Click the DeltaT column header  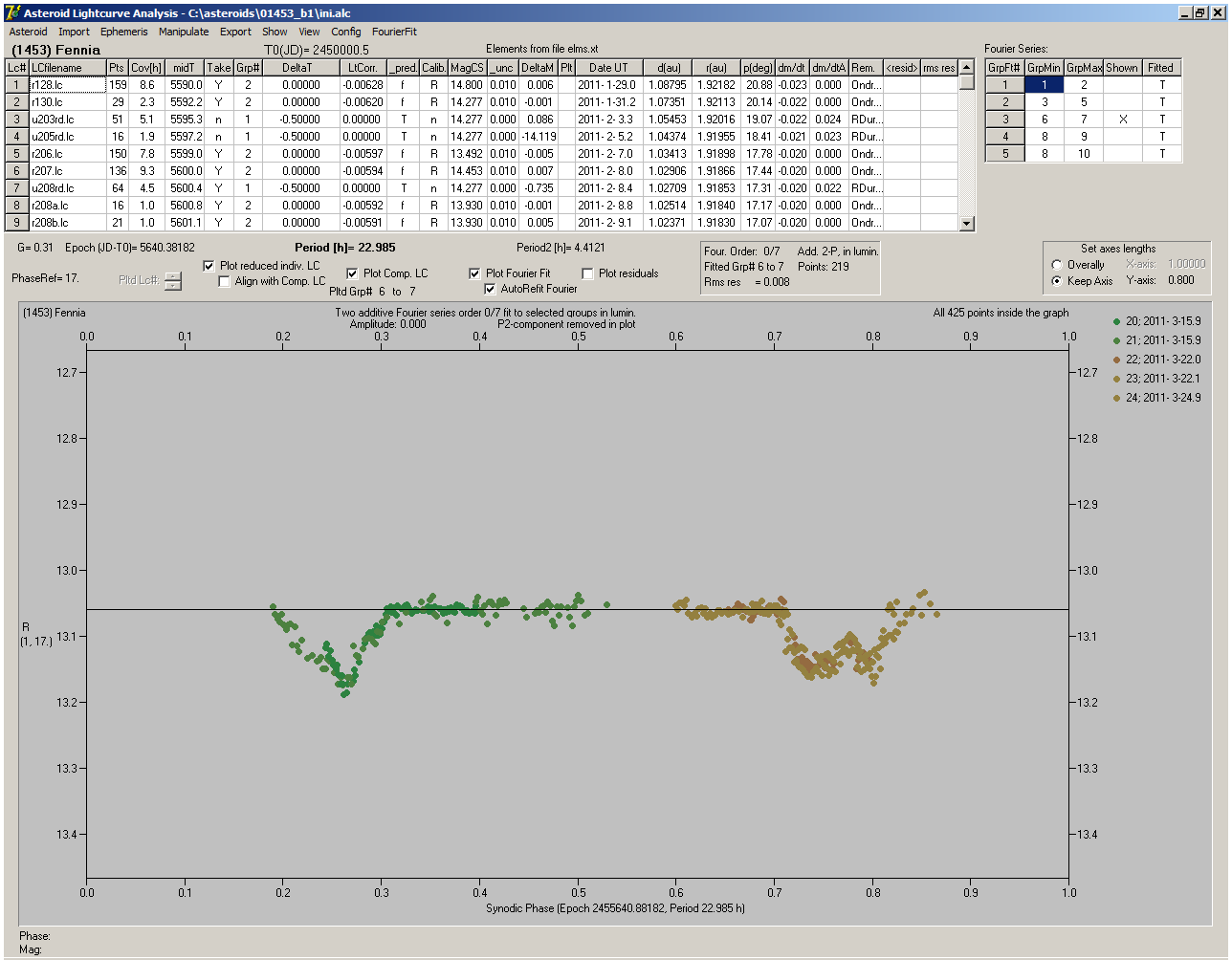pos(297,68)
